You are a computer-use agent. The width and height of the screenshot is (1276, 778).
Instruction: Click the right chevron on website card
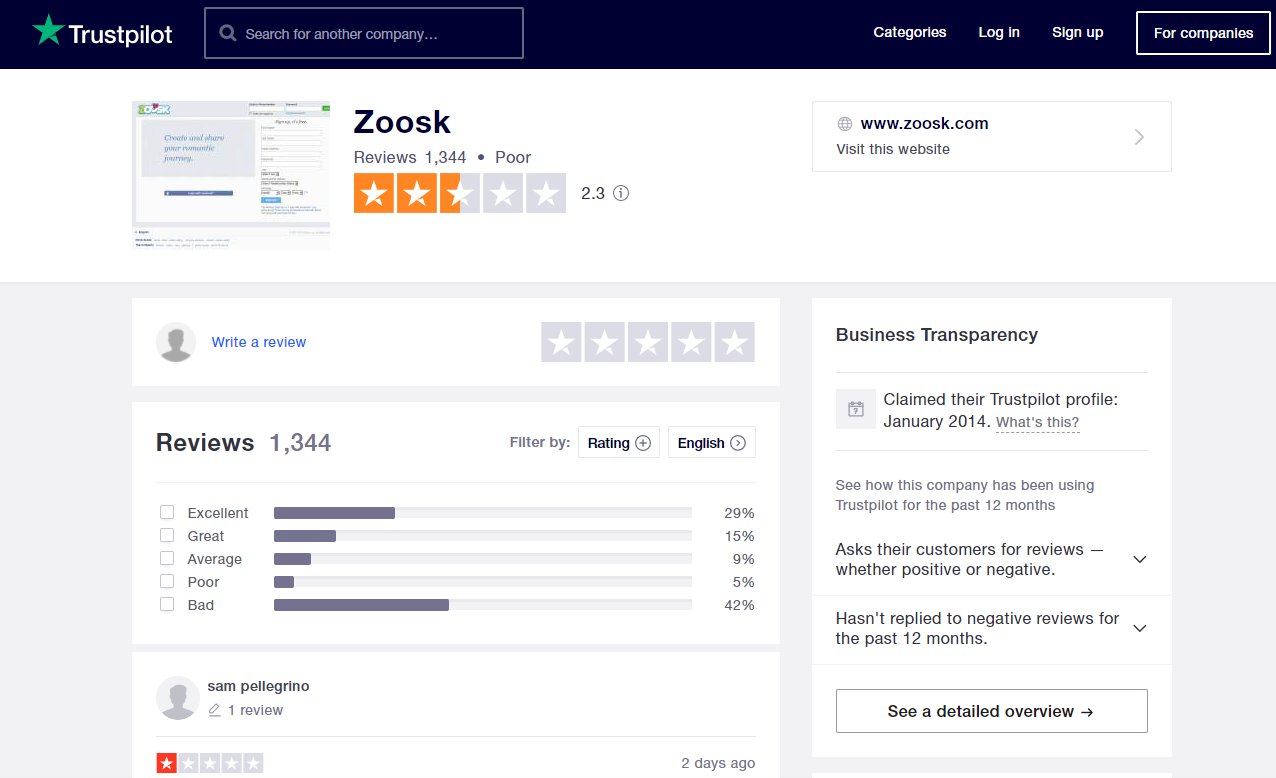(x=1139, y=137)
